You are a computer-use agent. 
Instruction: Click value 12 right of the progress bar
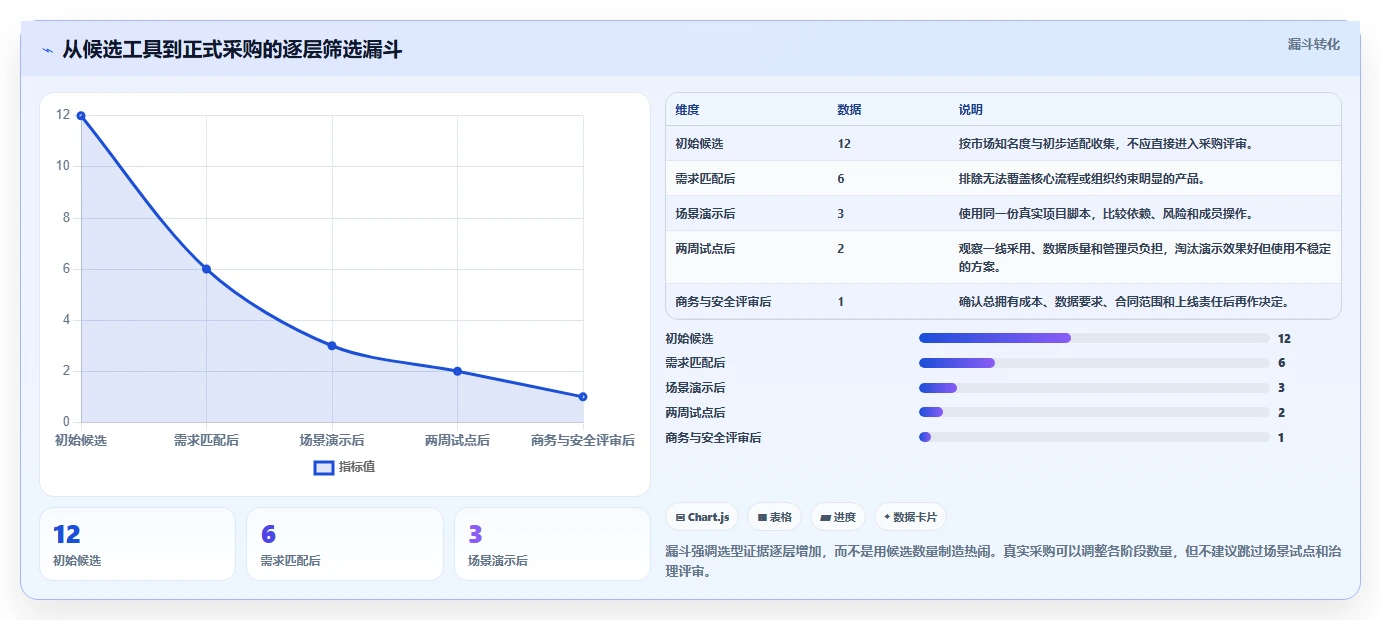pyautogui.click(x=1284, y=339)
